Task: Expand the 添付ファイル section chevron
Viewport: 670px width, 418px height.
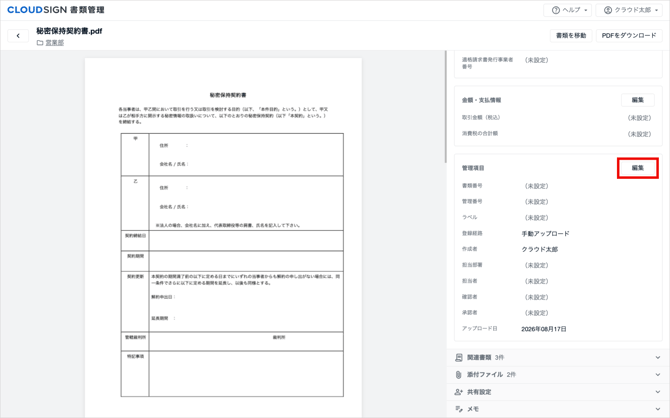Action: (x=658, y=375)
